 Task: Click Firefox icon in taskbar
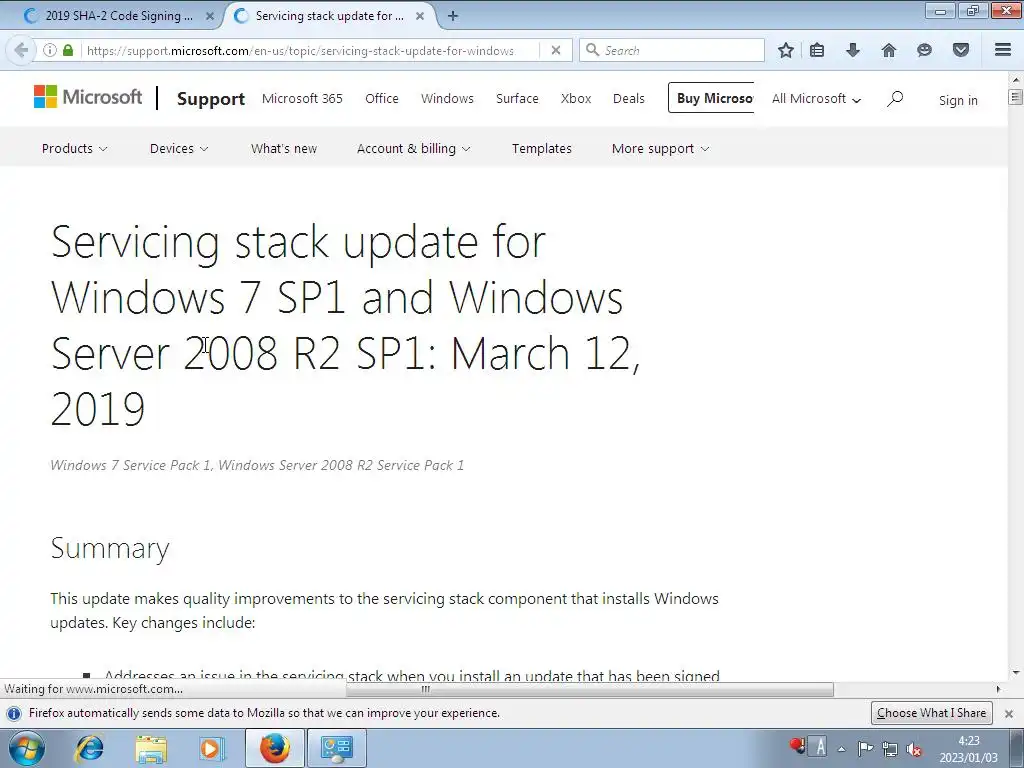click(275, 748)
